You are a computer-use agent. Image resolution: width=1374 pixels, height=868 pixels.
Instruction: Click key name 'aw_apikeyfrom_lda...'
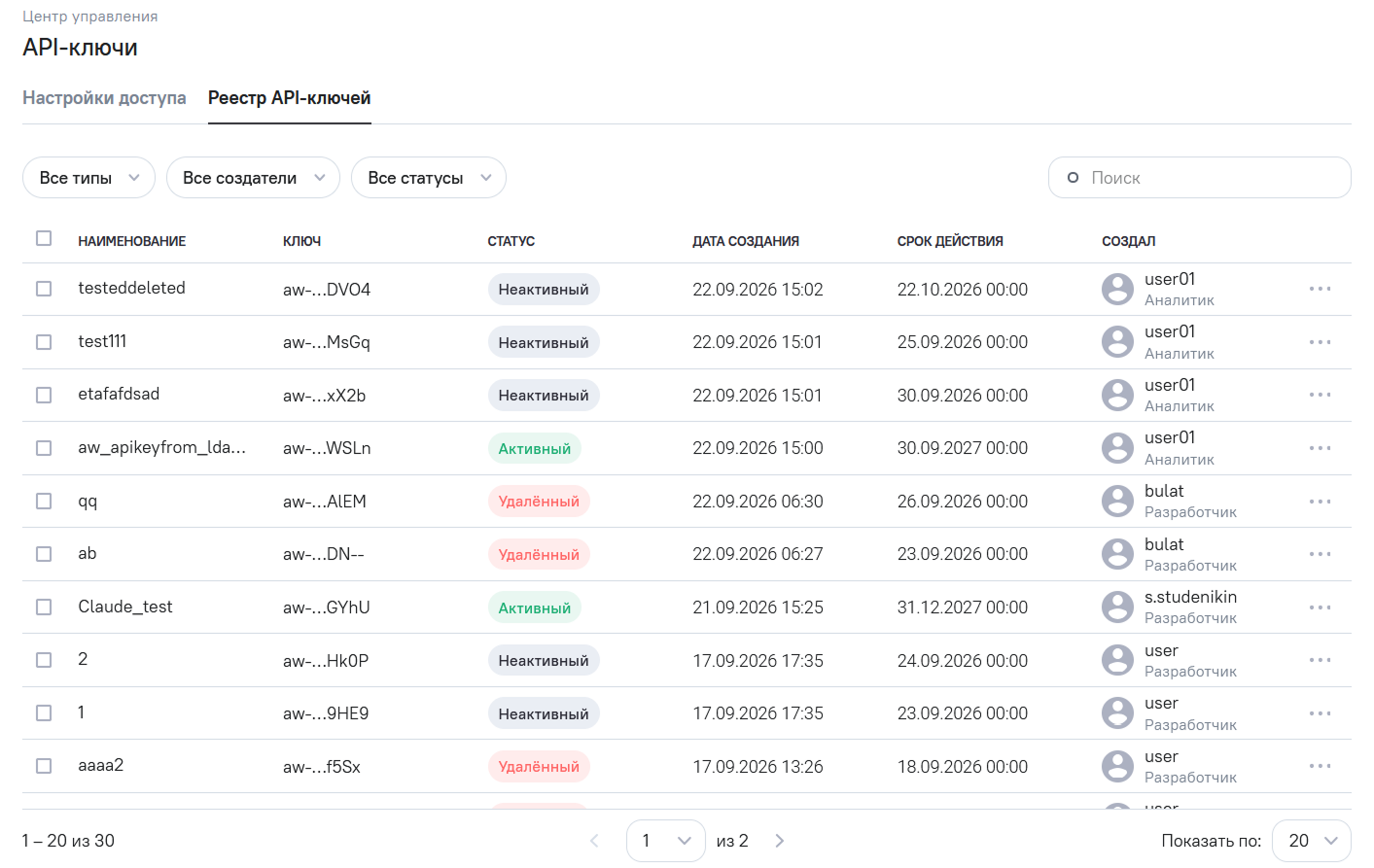(x=161, y=447)
